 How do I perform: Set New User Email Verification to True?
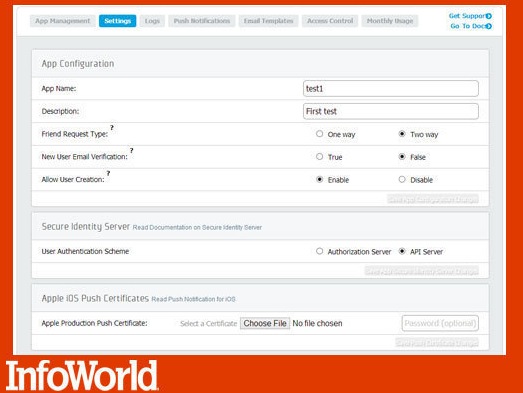pyautogui.click(x=320, y=156)
